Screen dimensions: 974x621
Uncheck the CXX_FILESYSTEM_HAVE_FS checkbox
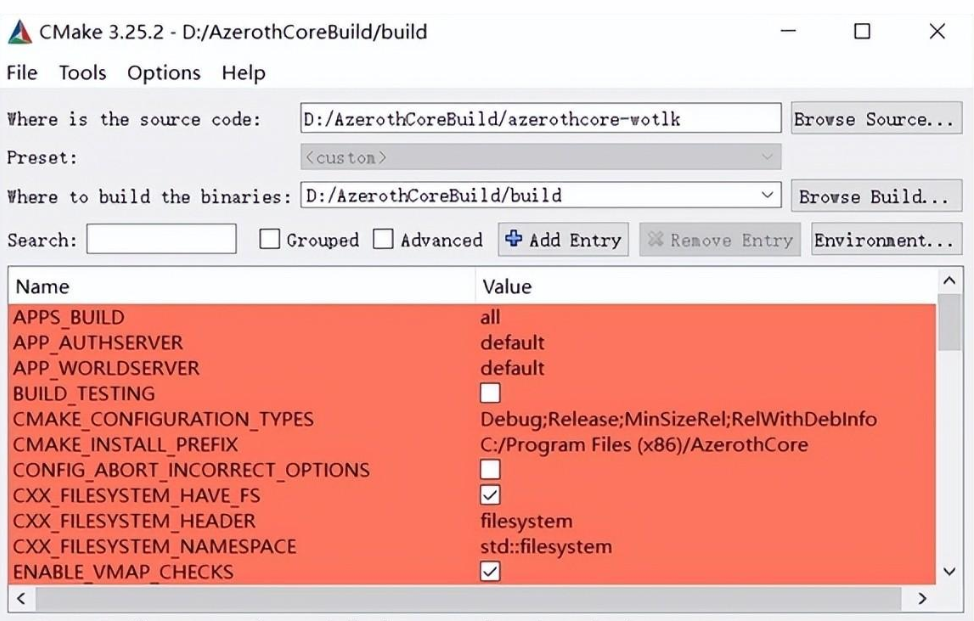490,495
